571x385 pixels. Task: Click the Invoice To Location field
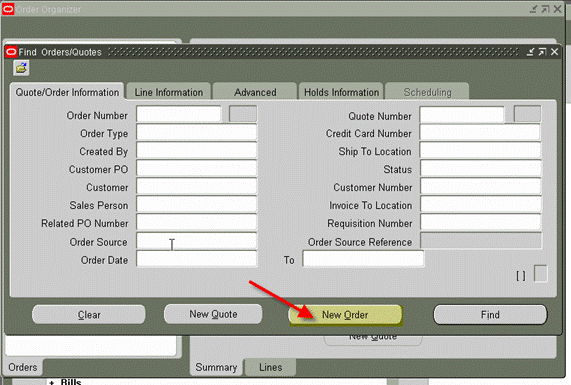tap(480, 204)
